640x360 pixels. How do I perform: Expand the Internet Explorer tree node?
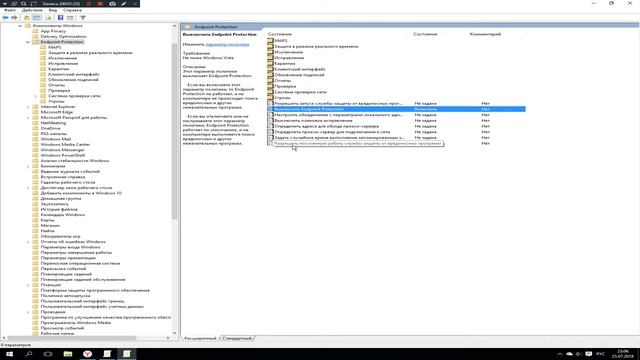click(x=28, y=107)
